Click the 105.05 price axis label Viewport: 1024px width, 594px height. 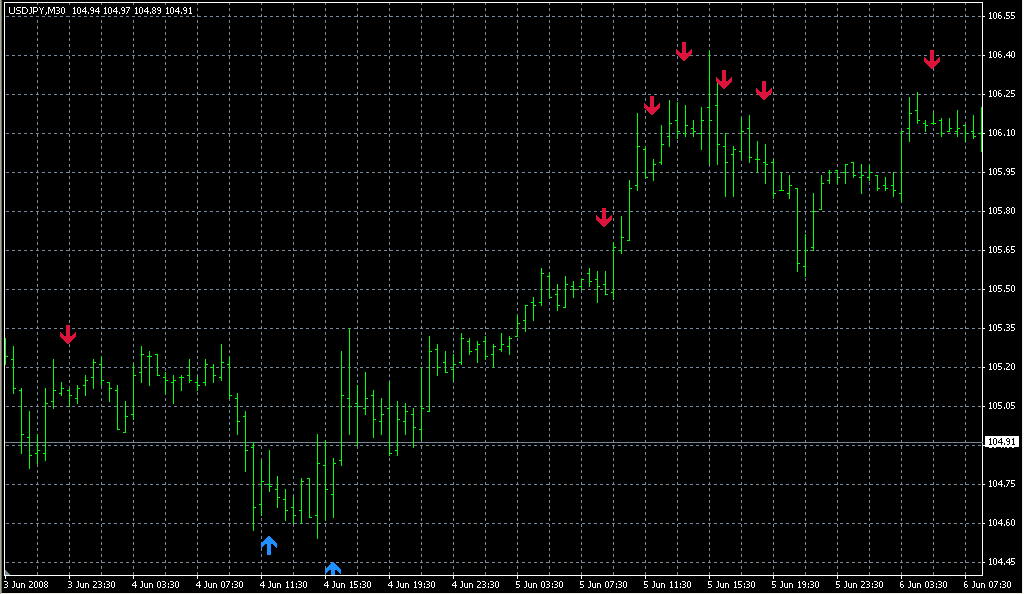(x=1001, y=406)
